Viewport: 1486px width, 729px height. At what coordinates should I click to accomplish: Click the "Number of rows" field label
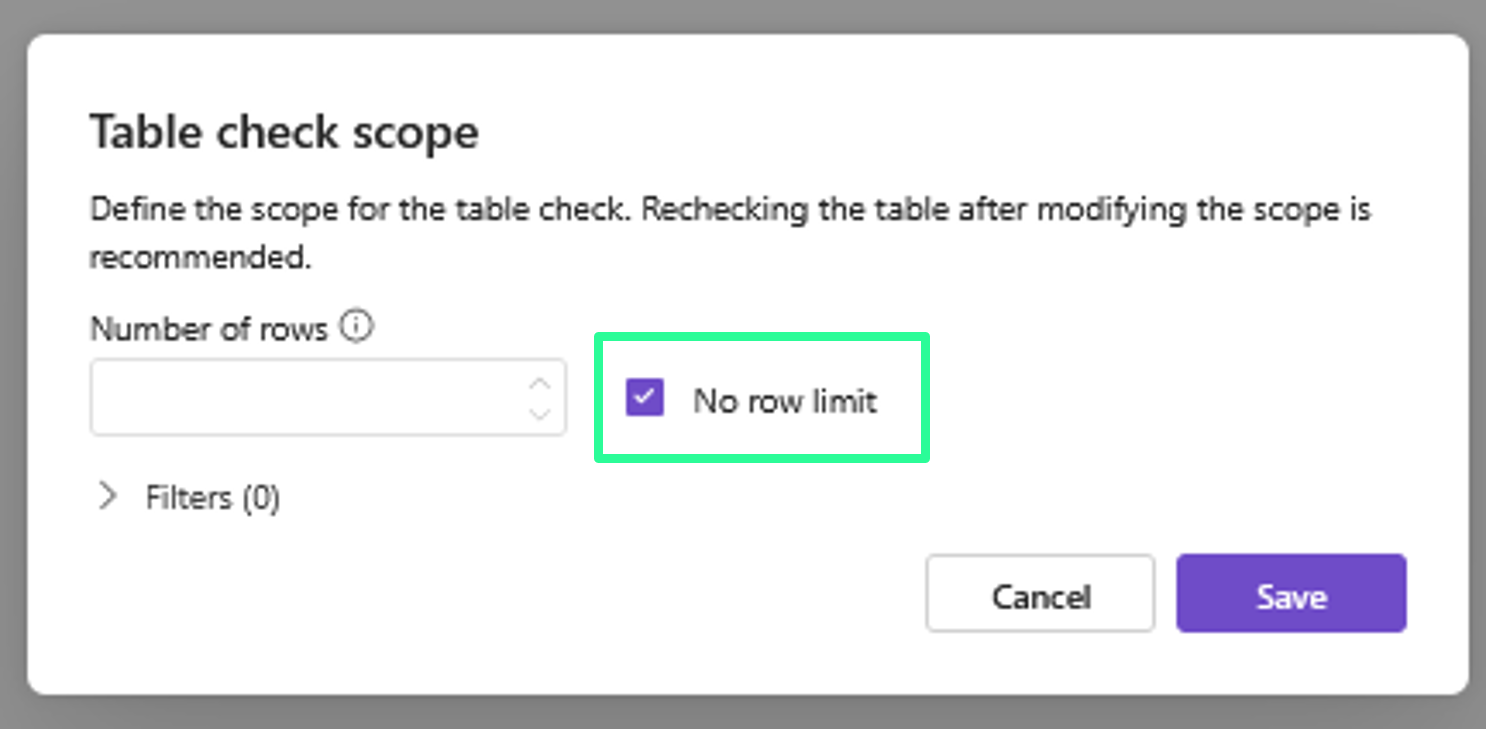coord(208,329)
